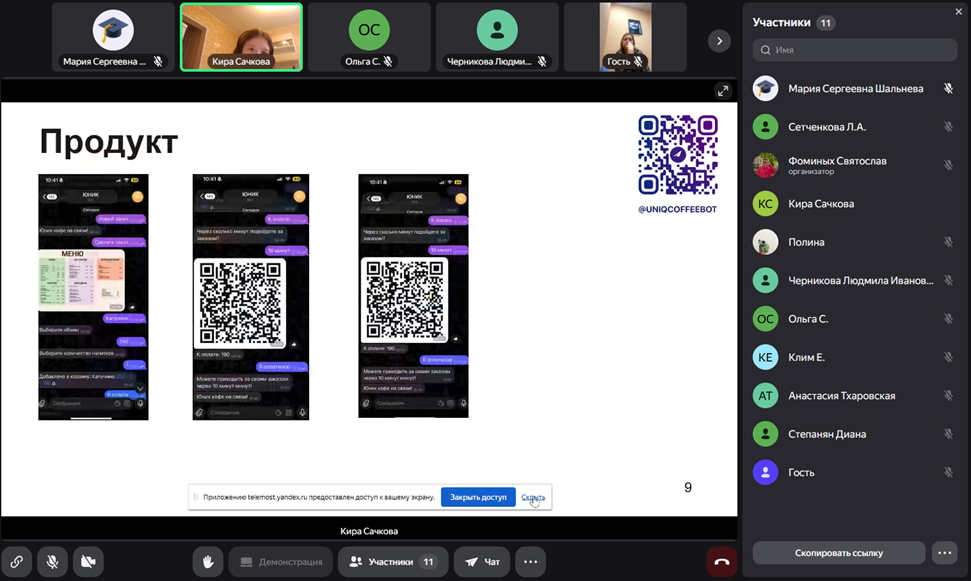Expand the presentation to fullscreen
Screen dimensions: 971x581
[722, 91]
